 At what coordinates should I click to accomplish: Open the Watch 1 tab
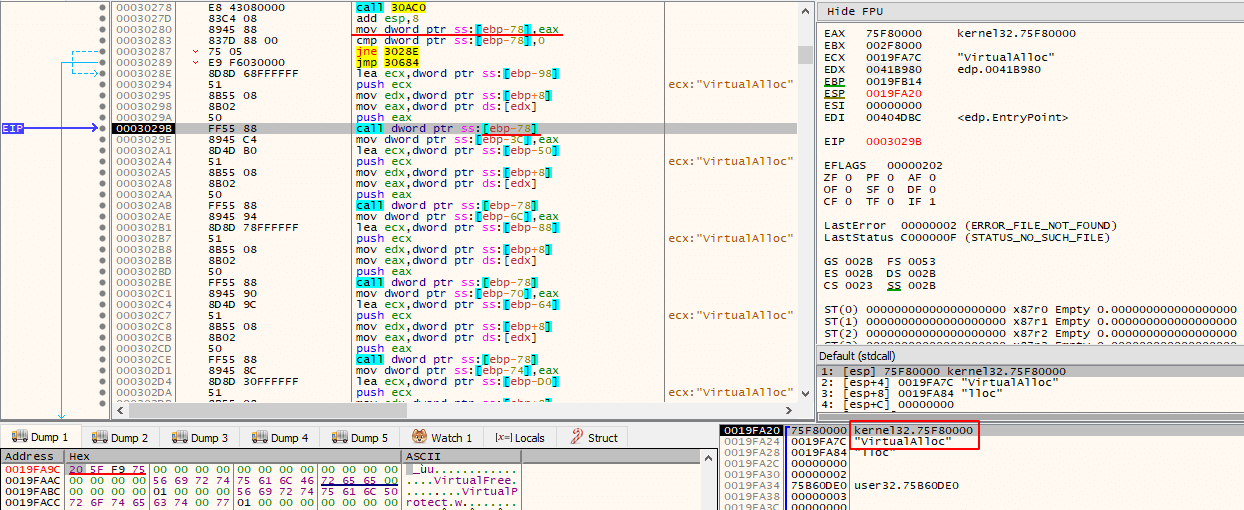click(x=442, y=437)
